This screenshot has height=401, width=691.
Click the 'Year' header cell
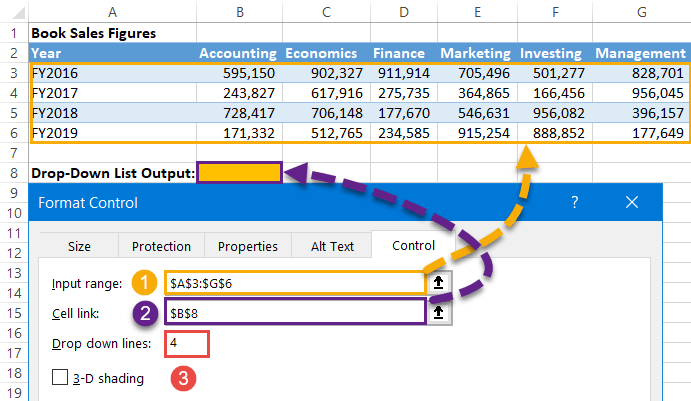coord(112,53)
